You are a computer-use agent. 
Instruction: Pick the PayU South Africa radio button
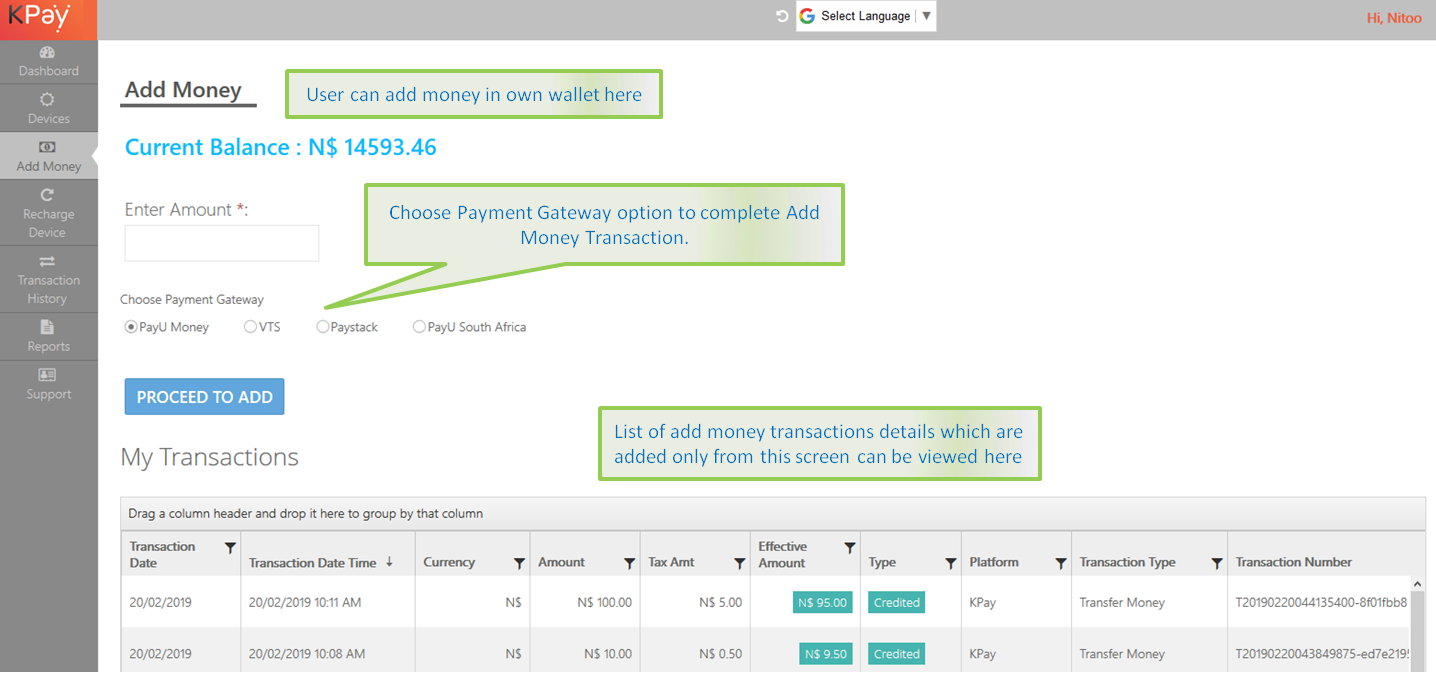coord(419,327)
